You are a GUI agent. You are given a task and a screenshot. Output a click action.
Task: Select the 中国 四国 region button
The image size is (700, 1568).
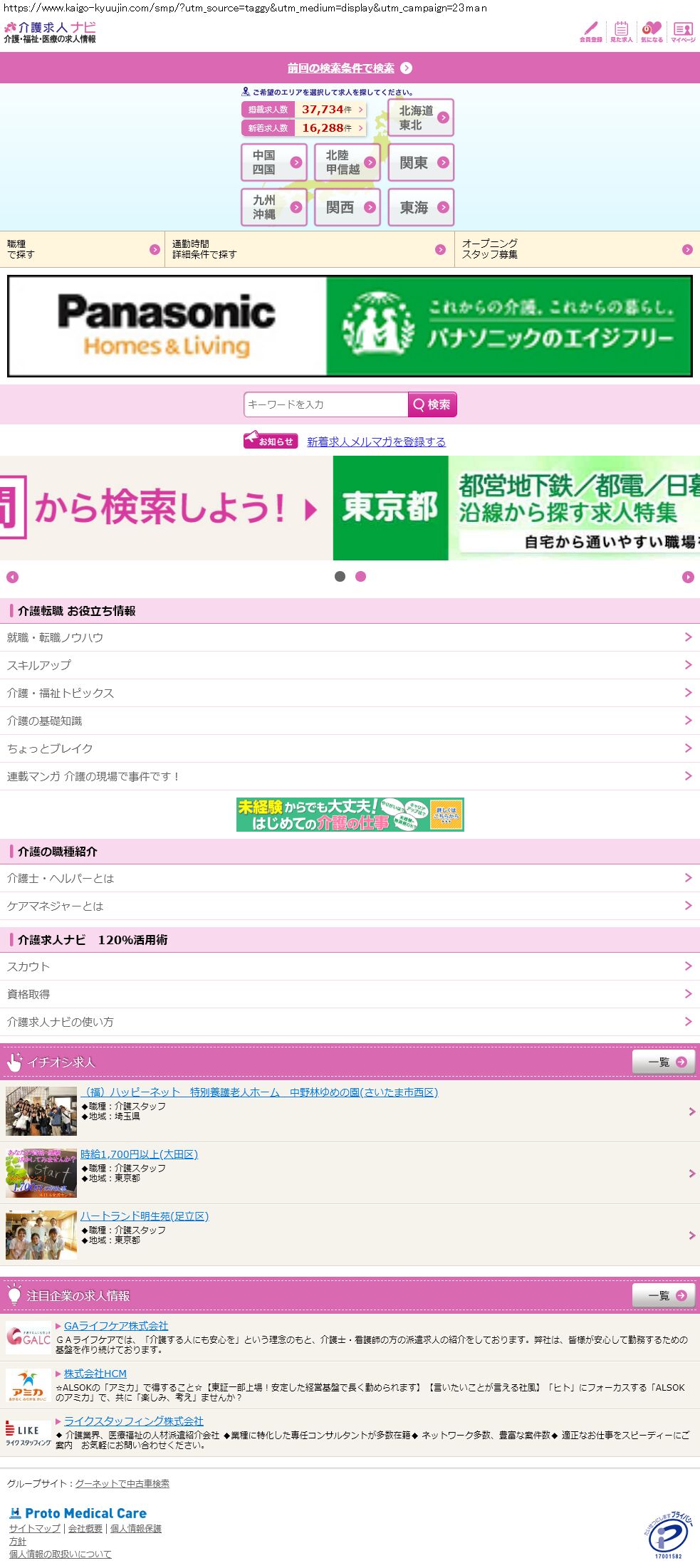tap(274, 162)
